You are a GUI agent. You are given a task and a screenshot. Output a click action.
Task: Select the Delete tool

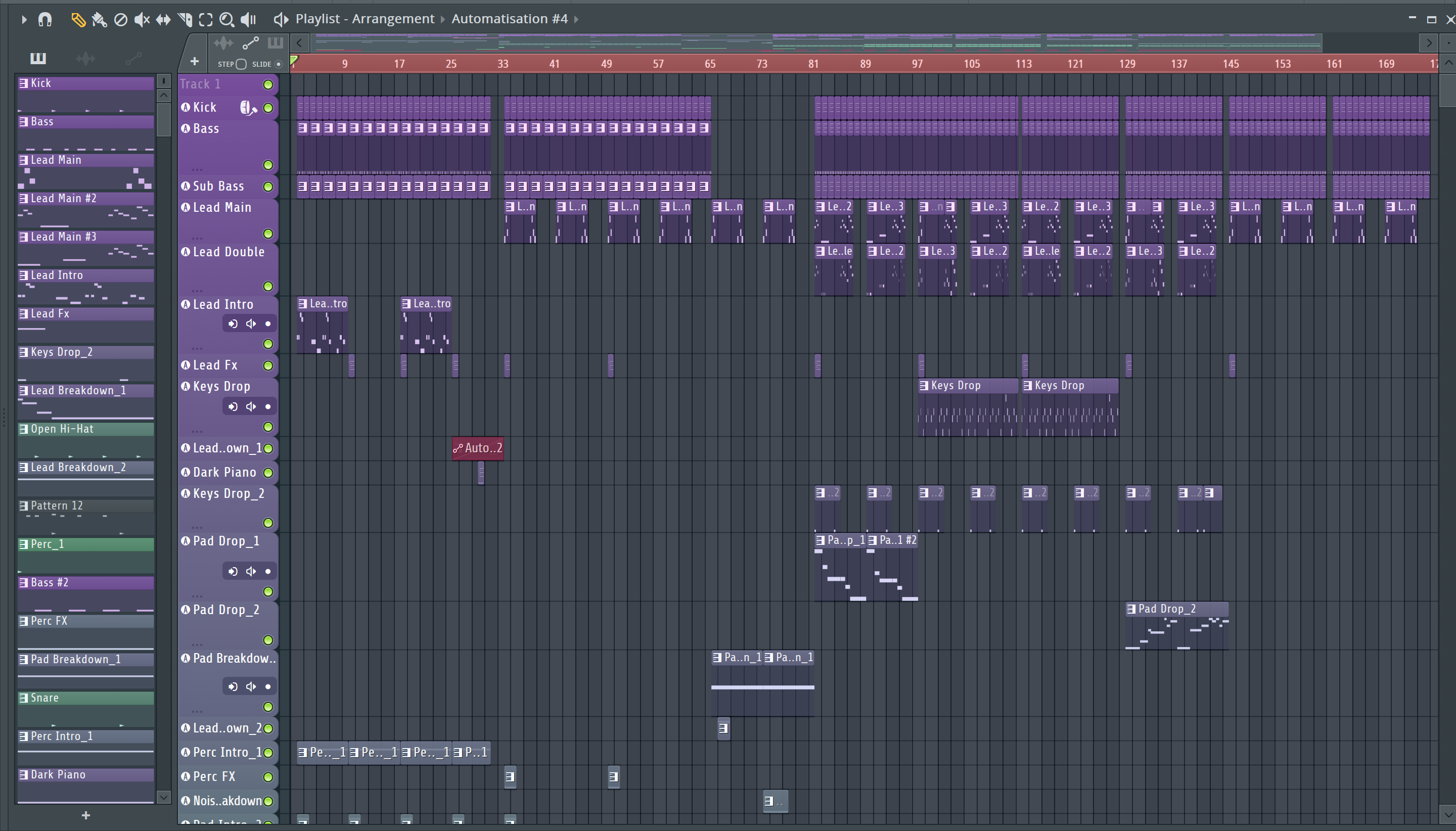(120, 19)
